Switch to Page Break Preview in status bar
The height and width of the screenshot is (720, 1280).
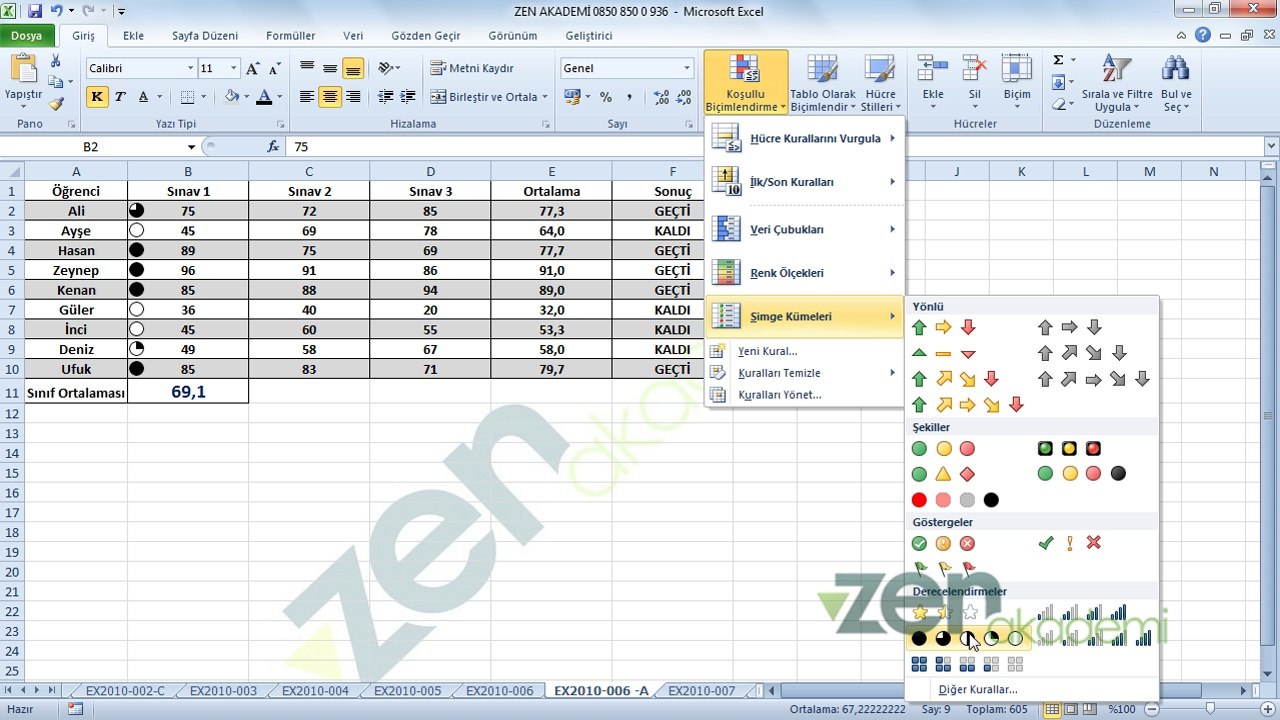(1088, 709)
